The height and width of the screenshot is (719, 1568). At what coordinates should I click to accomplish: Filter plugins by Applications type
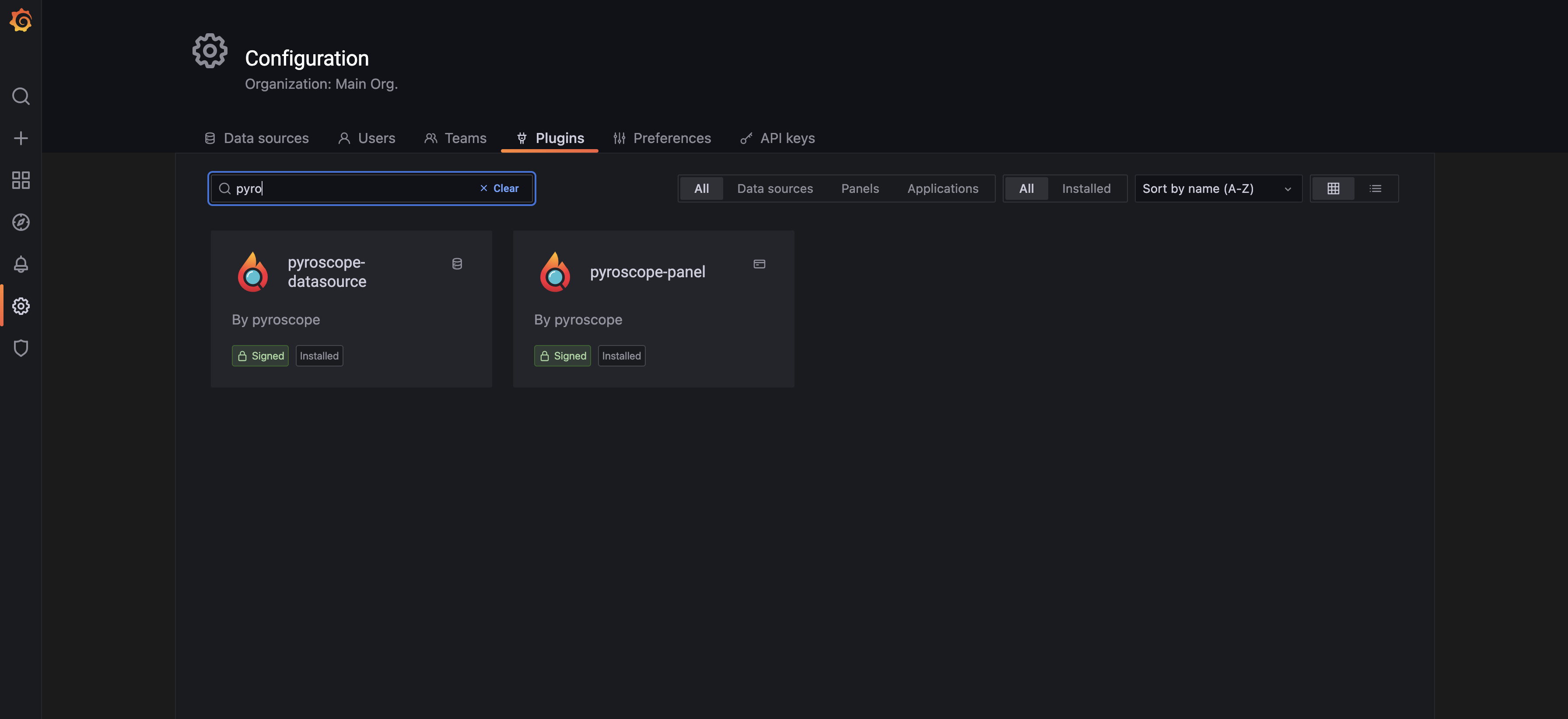click(943, 188)
